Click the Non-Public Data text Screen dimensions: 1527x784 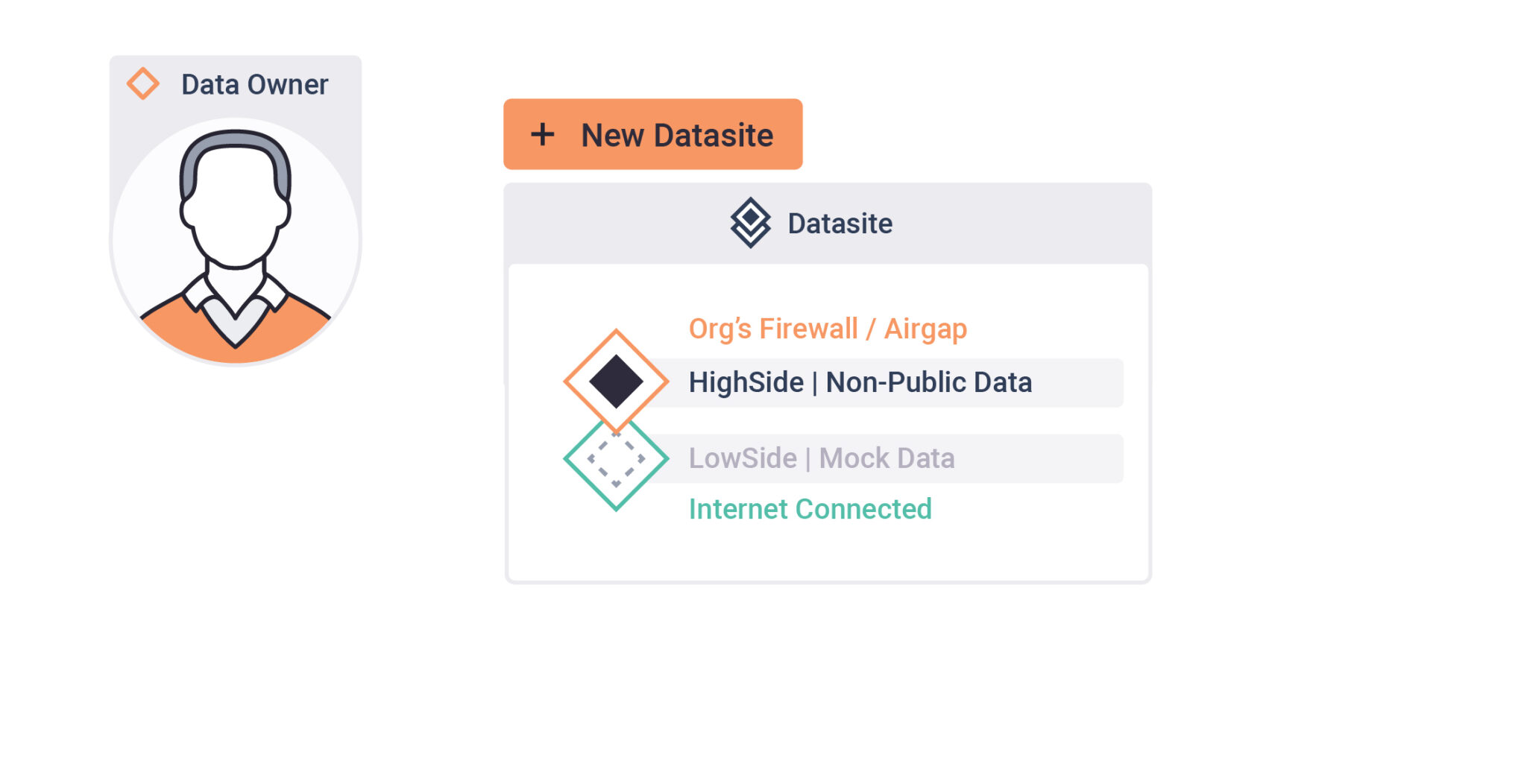click(928, 383)
